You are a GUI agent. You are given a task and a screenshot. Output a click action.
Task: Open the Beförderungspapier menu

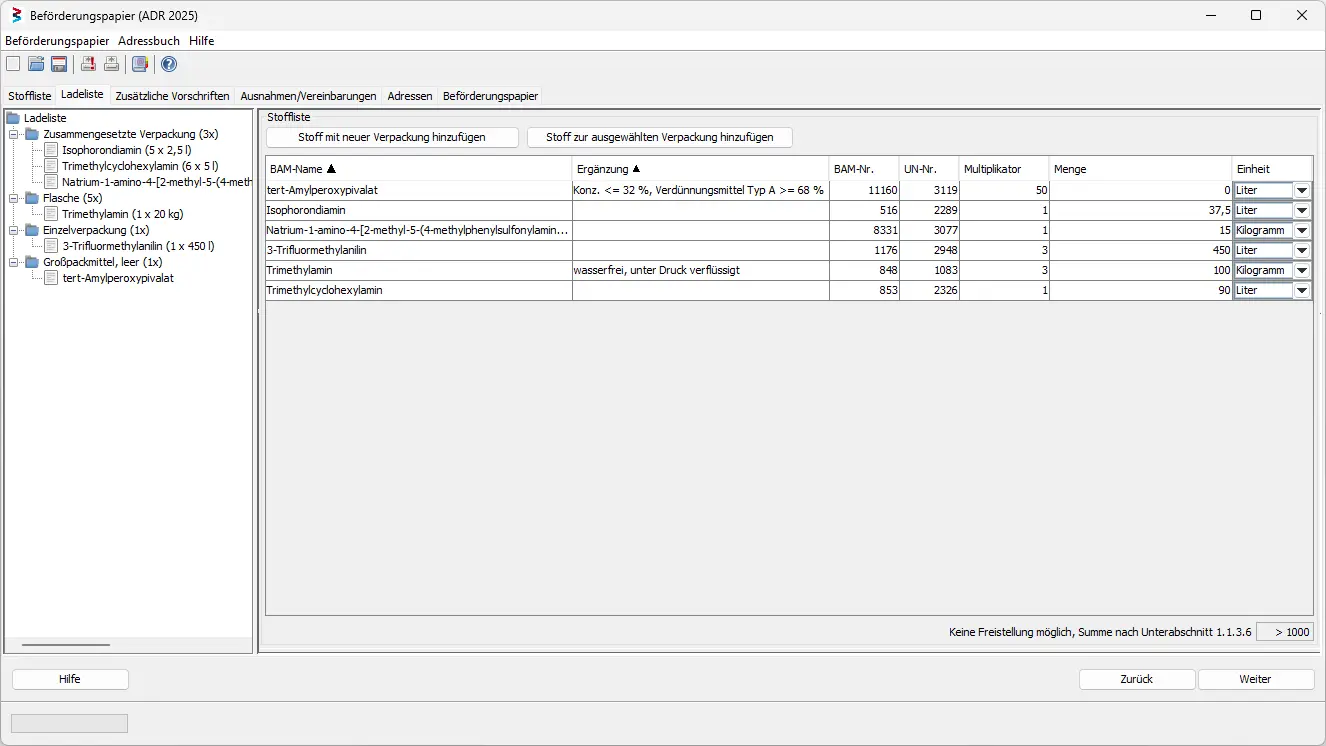(57, 41)
